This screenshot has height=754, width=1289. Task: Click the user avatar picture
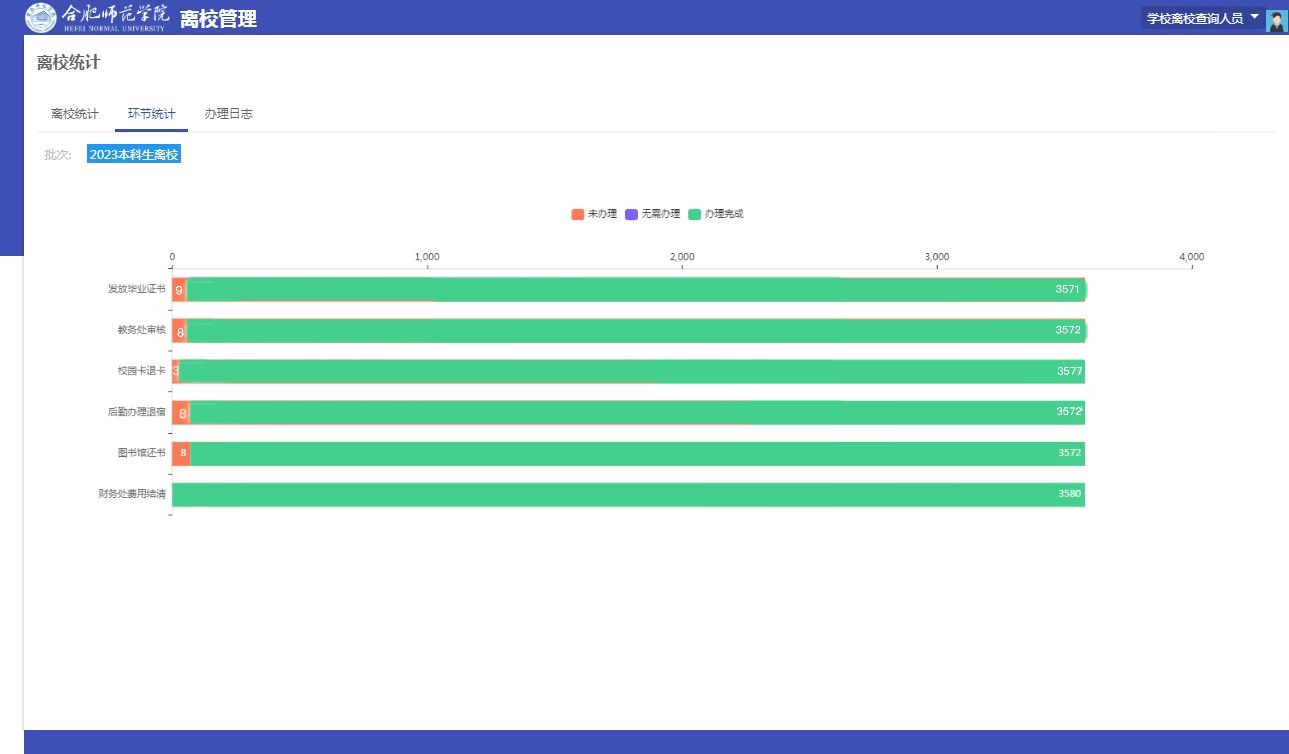click(1276, 20)
